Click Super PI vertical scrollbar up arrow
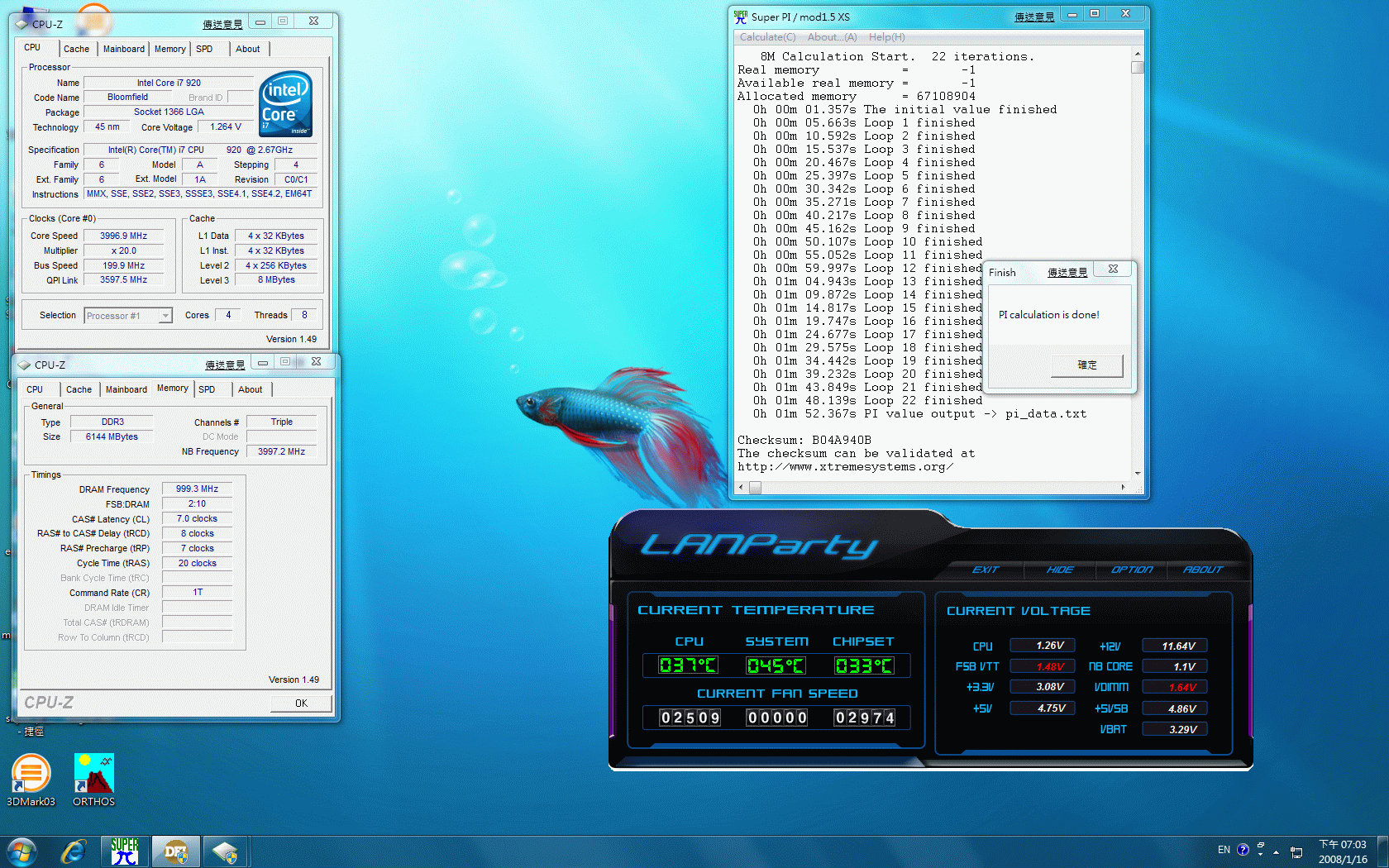This screenshot has width=1389, height=868. coord(1138,53)
